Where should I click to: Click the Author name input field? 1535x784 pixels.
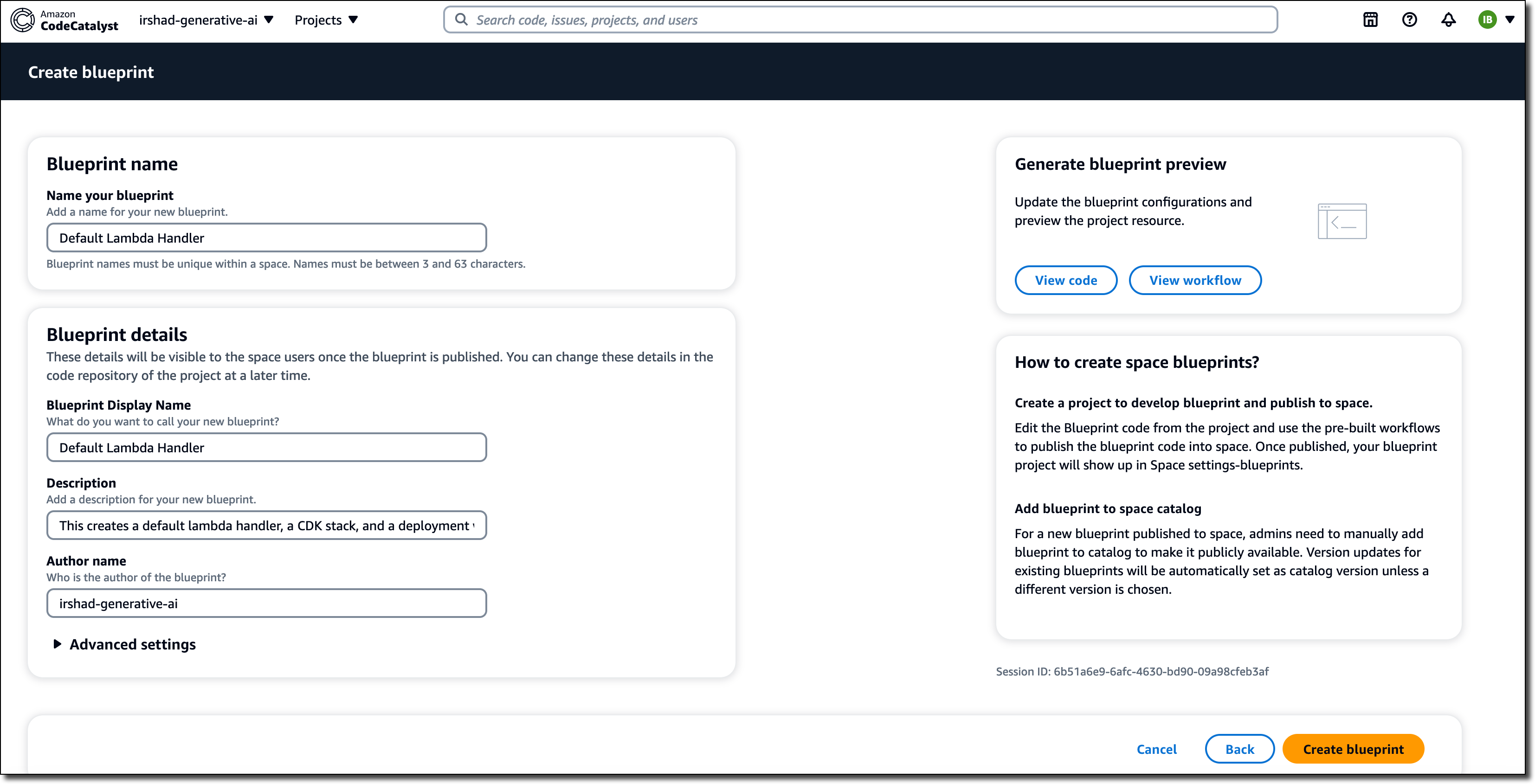pyautogui.click(x=266, y=604)
